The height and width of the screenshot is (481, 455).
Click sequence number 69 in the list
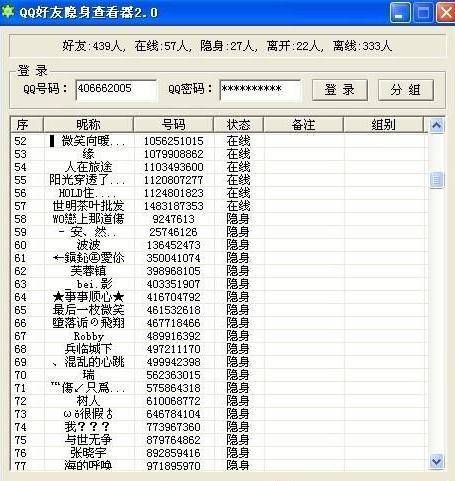pyautogui.click(x=20, y=362)
